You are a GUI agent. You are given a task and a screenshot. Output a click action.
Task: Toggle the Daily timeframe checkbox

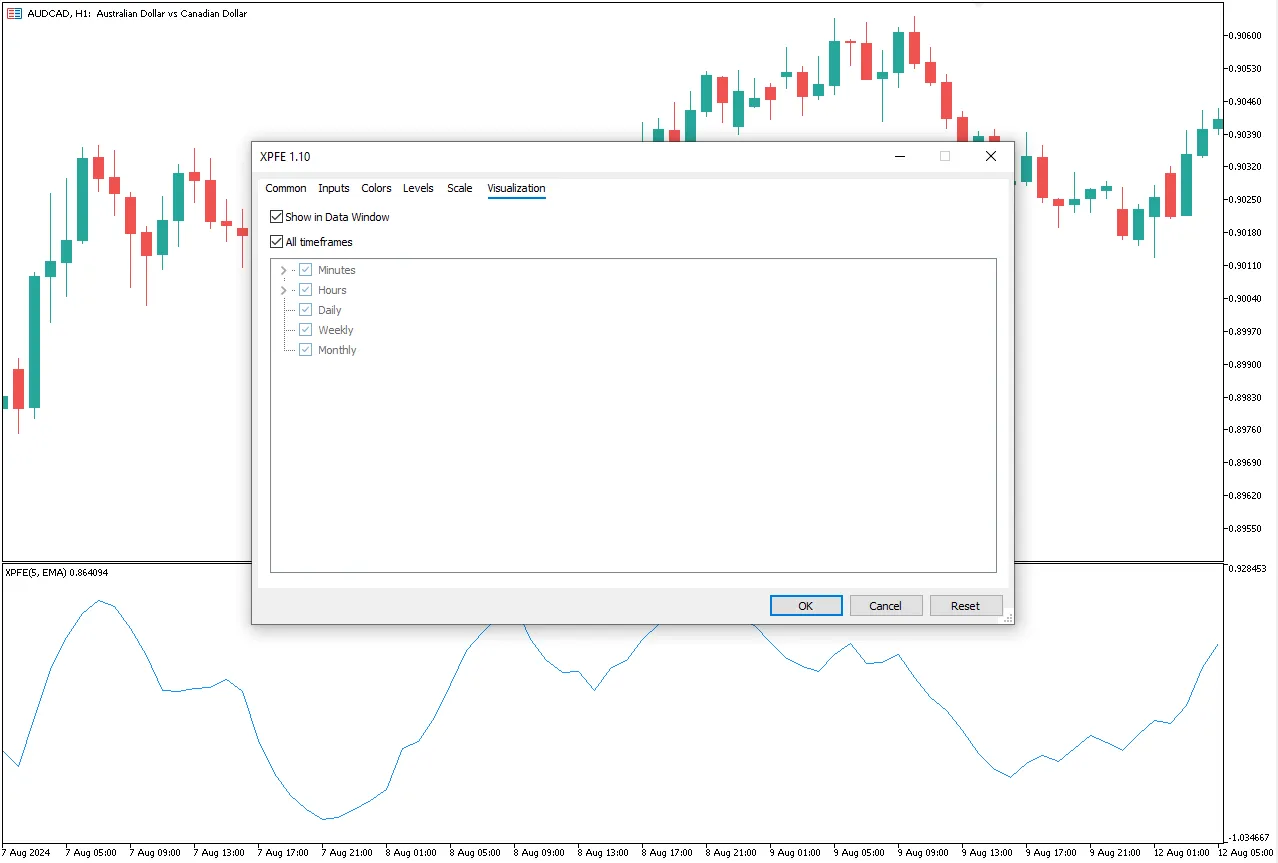[x=306, y=310]
